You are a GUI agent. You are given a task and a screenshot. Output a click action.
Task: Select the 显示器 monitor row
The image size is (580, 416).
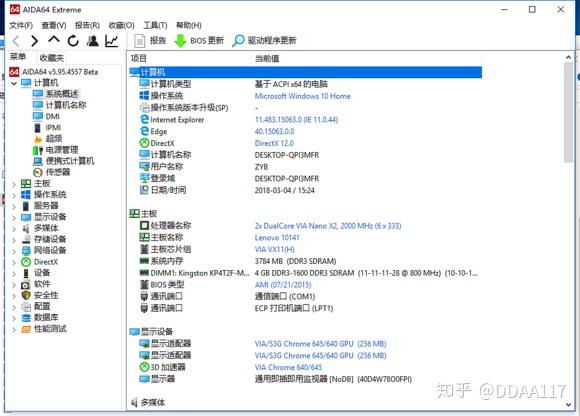306,379
